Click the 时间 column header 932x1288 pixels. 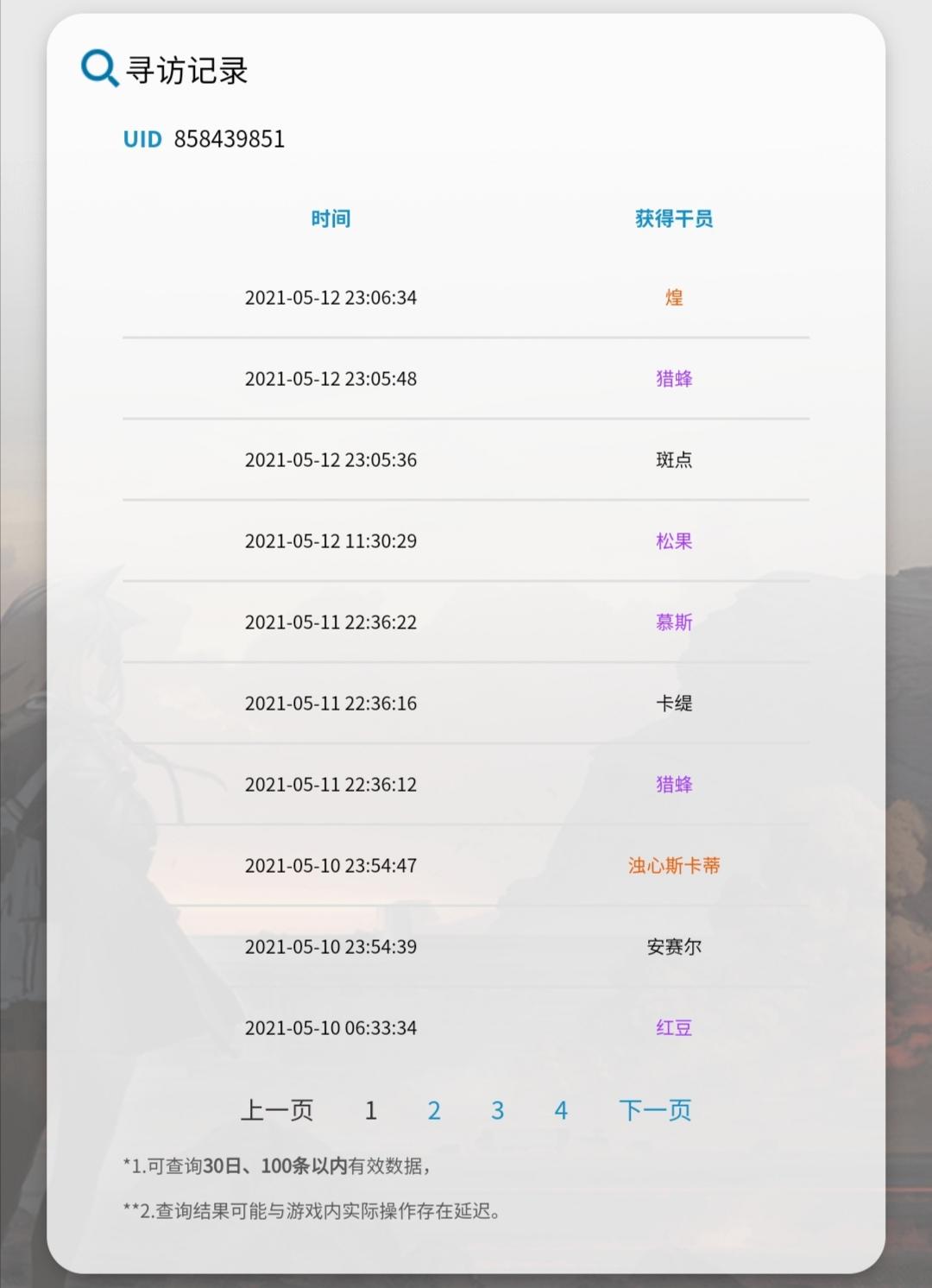(x=331, y=218)
